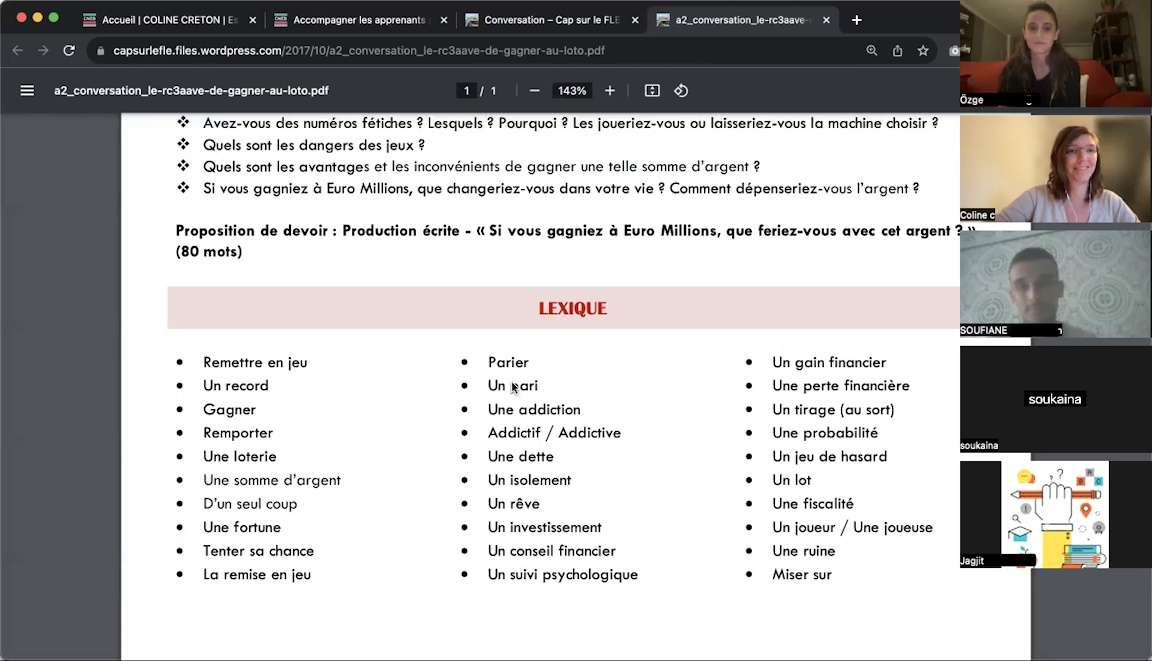Reload the PDF page
The image size is (1152, 661).
click(69, 51)
